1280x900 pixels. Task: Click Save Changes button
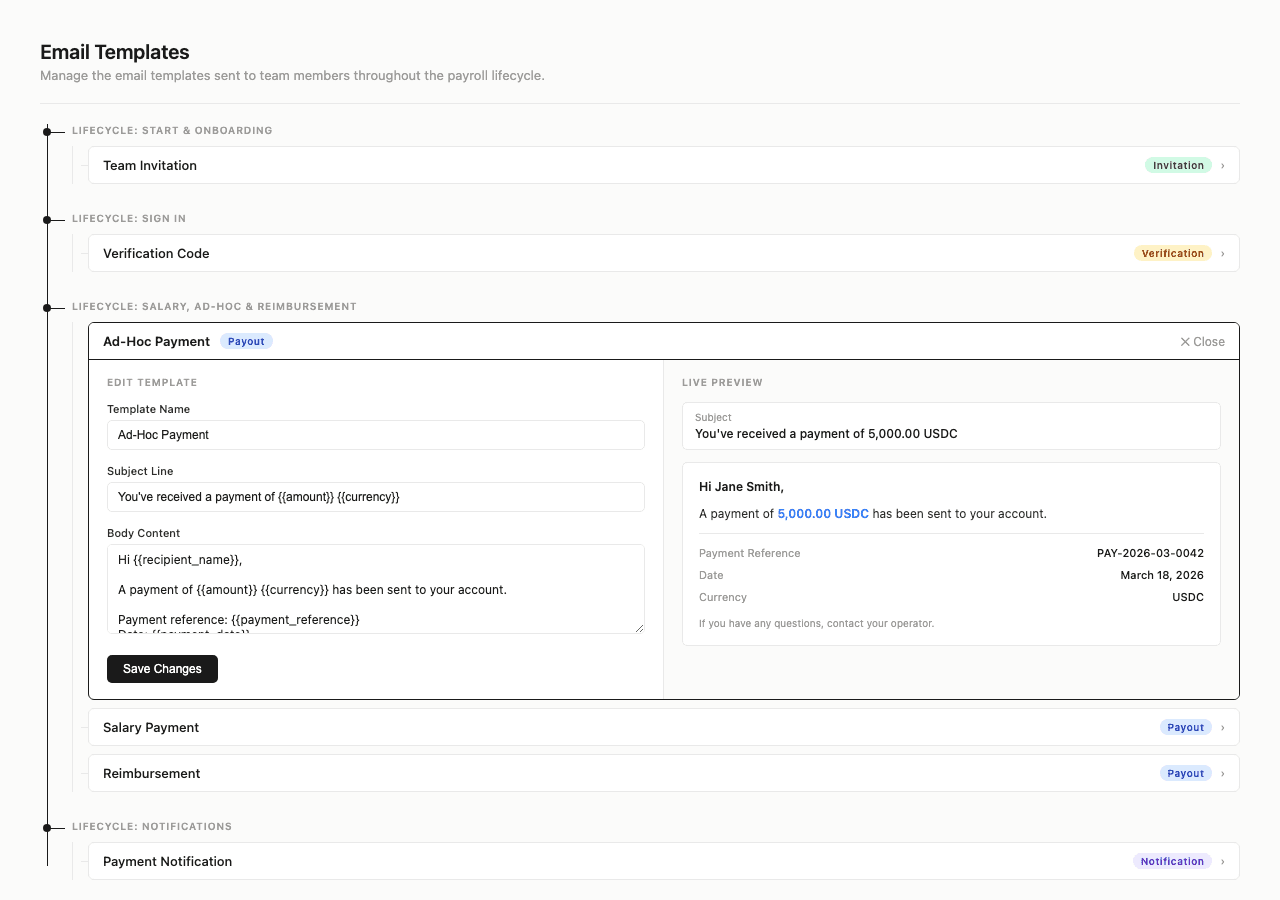(162, 669)
